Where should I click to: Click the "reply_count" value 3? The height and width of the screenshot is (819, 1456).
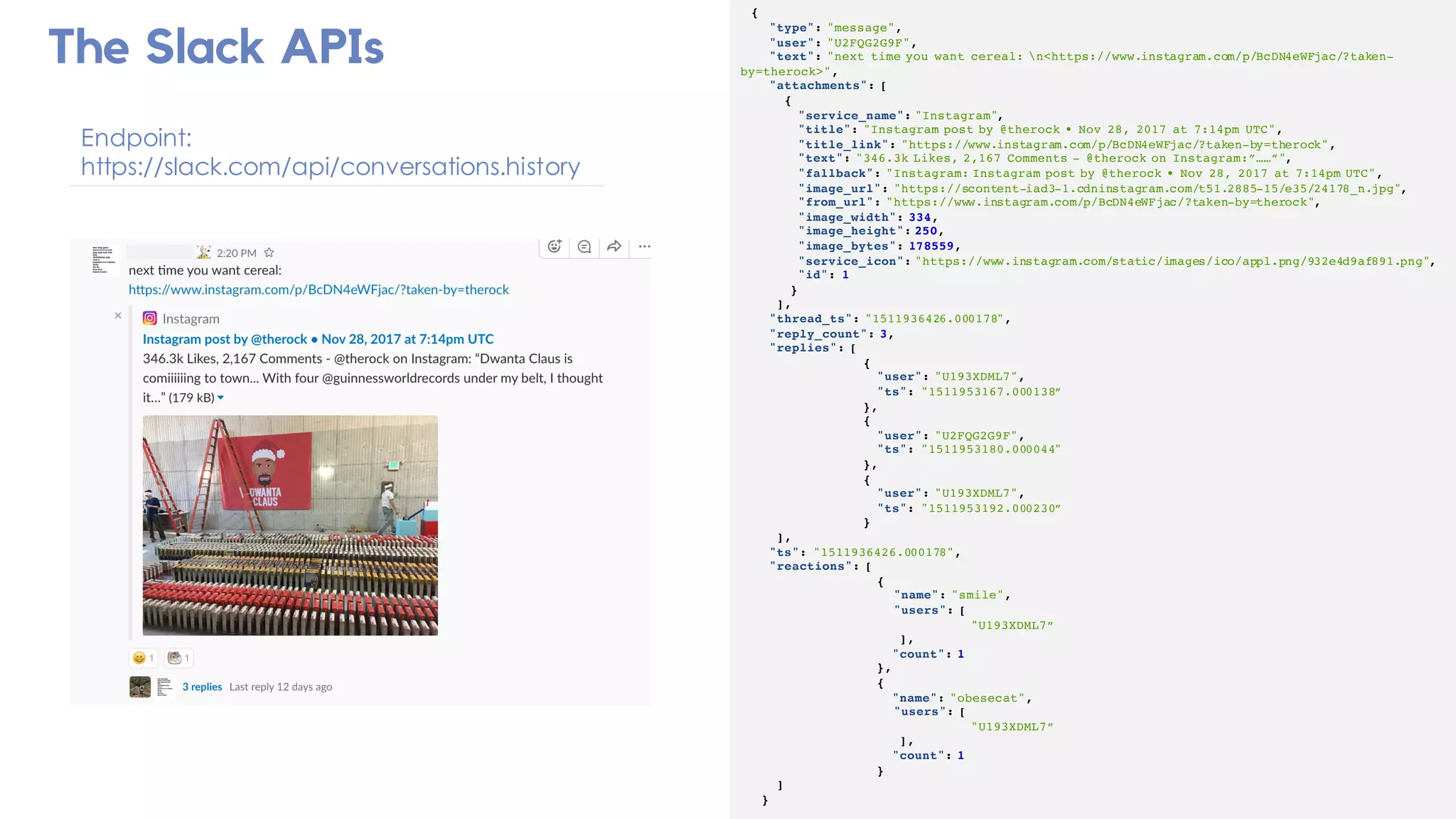point(883,333)
